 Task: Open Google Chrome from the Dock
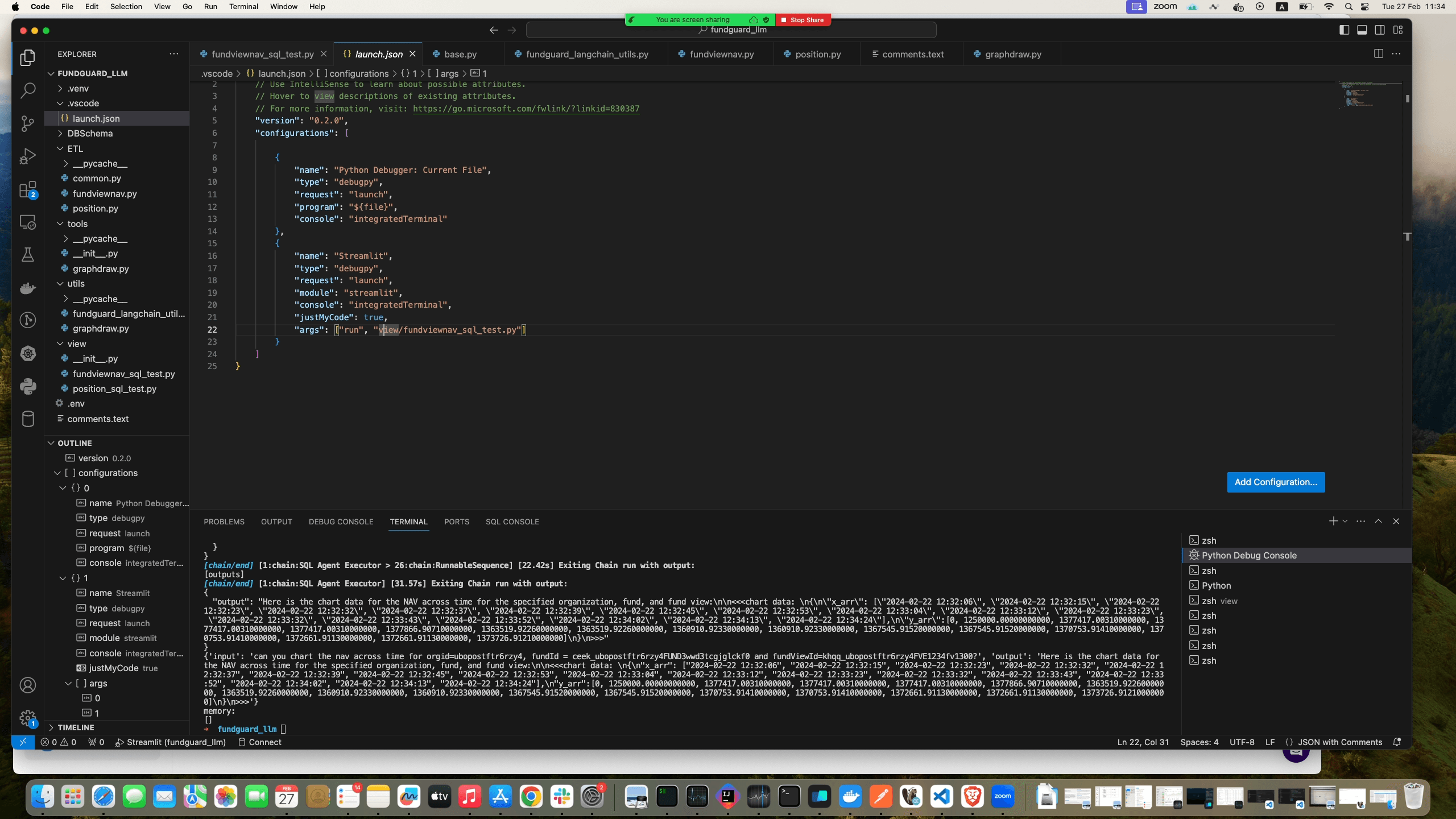(531, 797)
